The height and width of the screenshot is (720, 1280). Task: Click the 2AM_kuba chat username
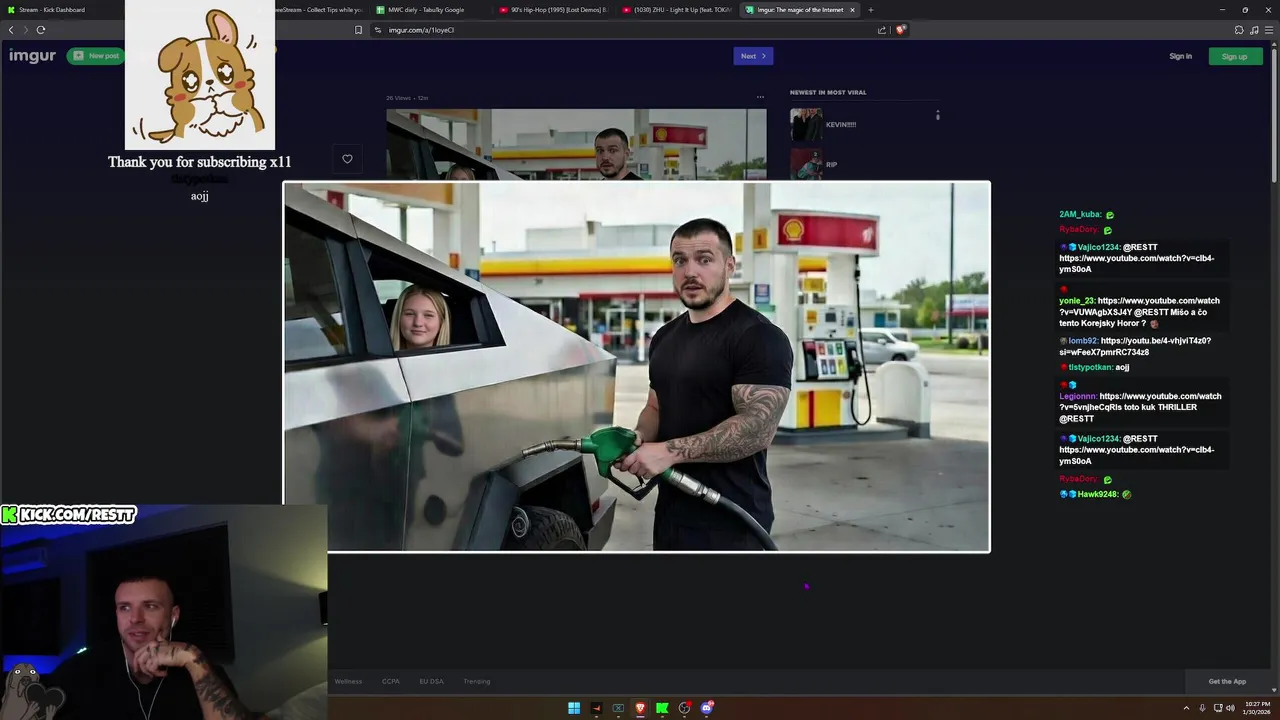click(x=1080, y=214)
